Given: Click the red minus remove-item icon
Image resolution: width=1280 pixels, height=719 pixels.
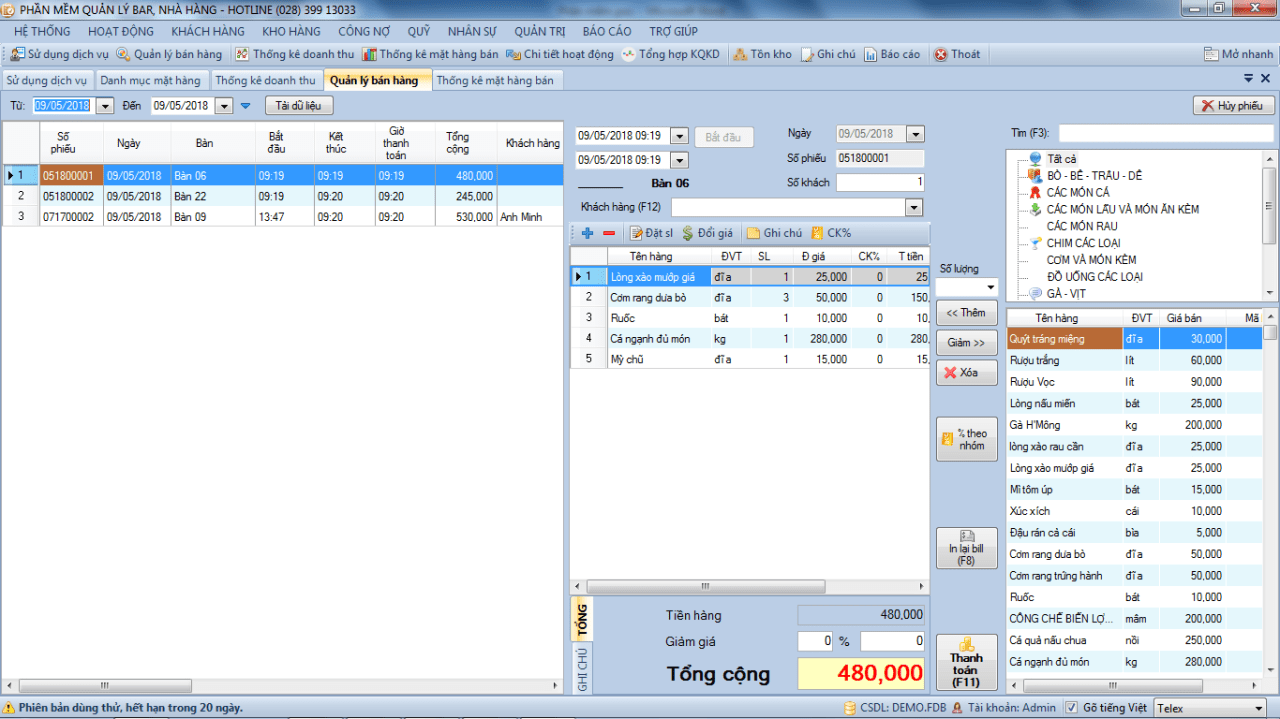Looking at the screenshot, I should coord(609,233).
